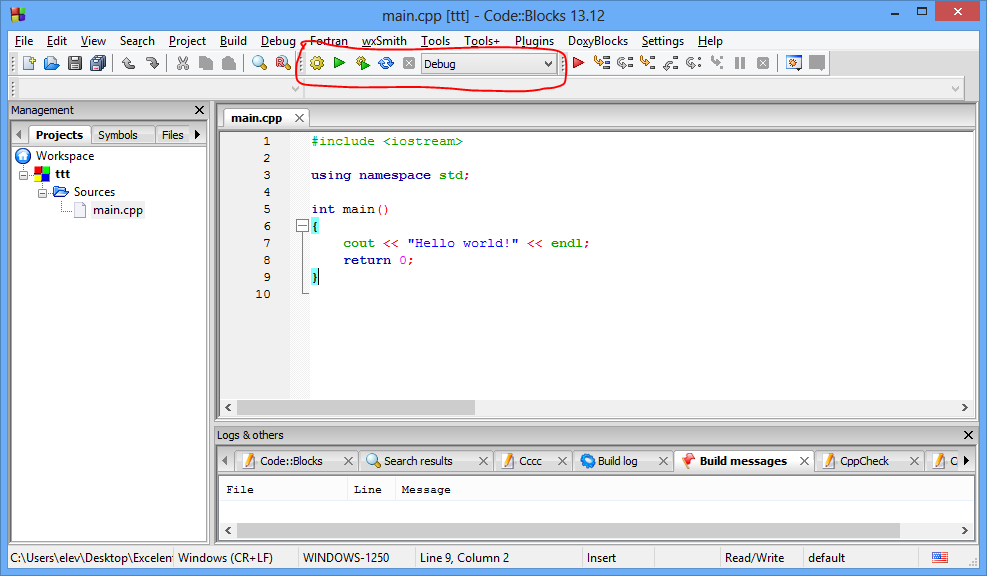Screen dimensions: 987x576
Task: Run to cursor debug icon
Action: pos(602,63)
